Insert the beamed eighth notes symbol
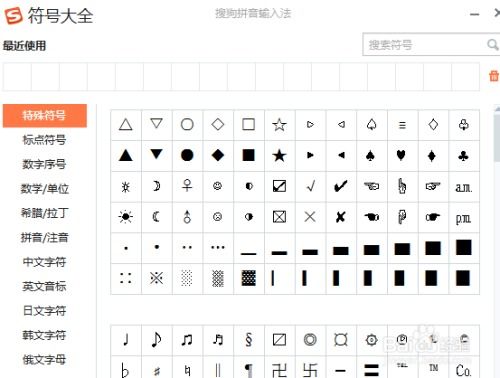The height and width of the screenshot is (378, 500). click(x=187, y=340)
